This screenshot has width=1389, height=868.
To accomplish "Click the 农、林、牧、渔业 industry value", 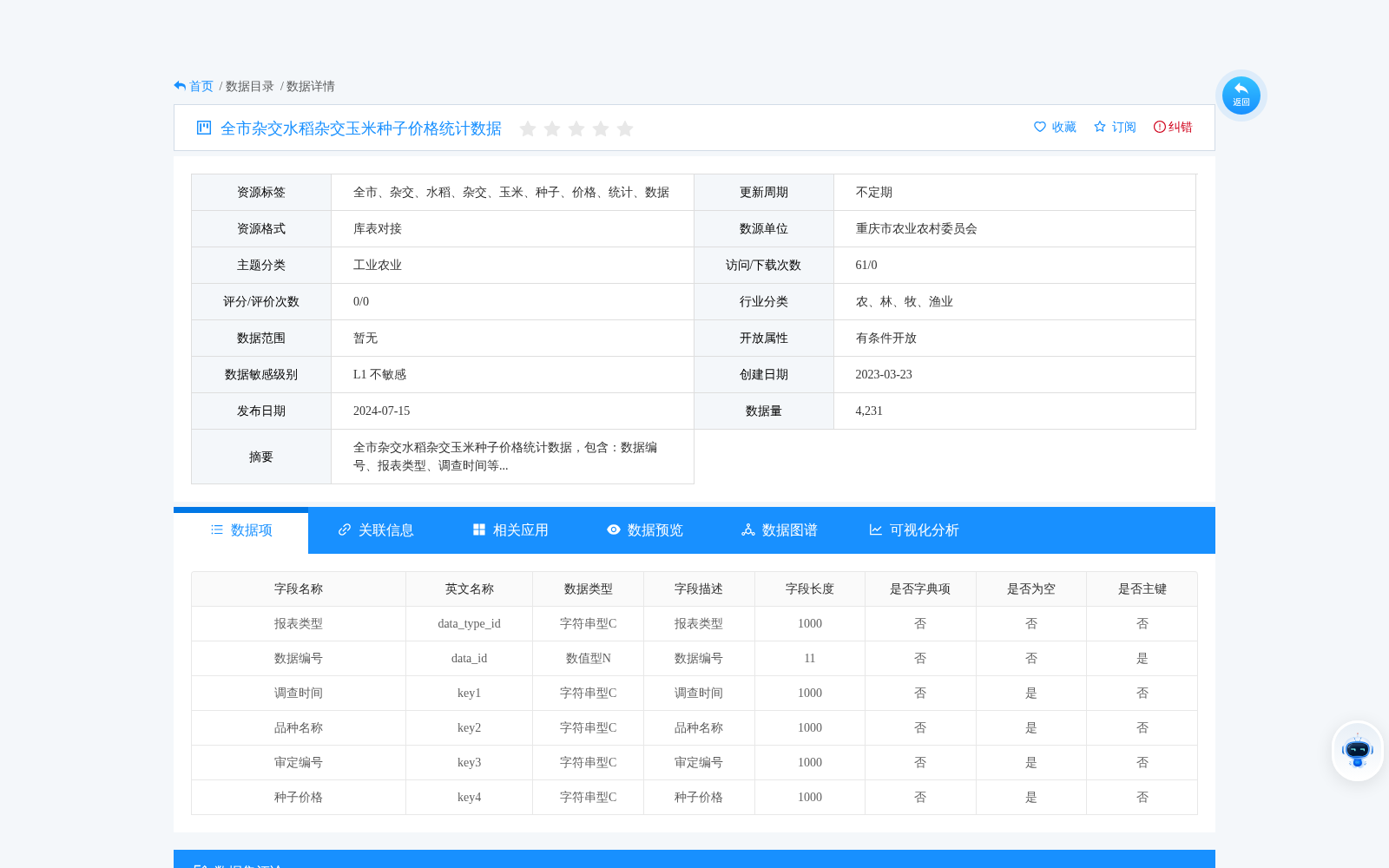I will point(905,301).
